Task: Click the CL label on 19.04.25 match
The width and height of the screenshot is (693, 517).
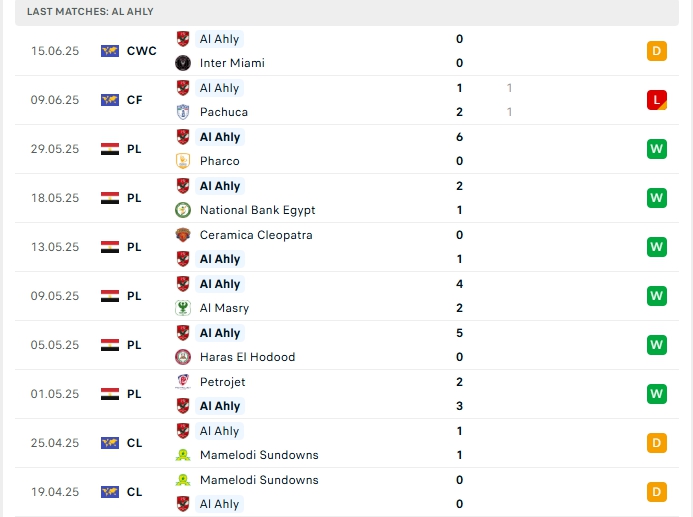Action: click(x=135, y=492)
